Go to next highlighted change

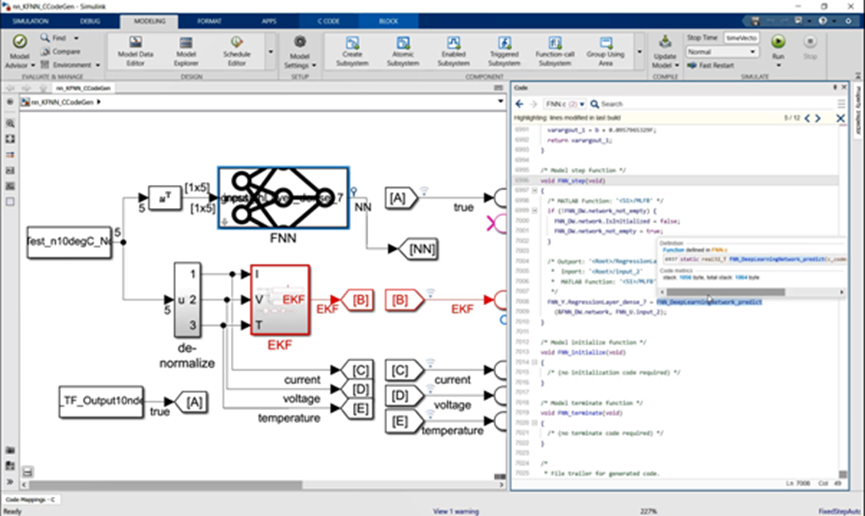(x=818, y=118)
